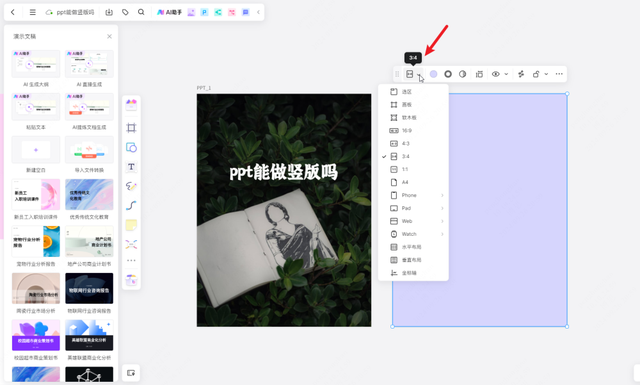This screenshot has height=385, width=640.
Task: Click the tag icon in top bar
Action: pyautogui.click(x=125, y=12)
